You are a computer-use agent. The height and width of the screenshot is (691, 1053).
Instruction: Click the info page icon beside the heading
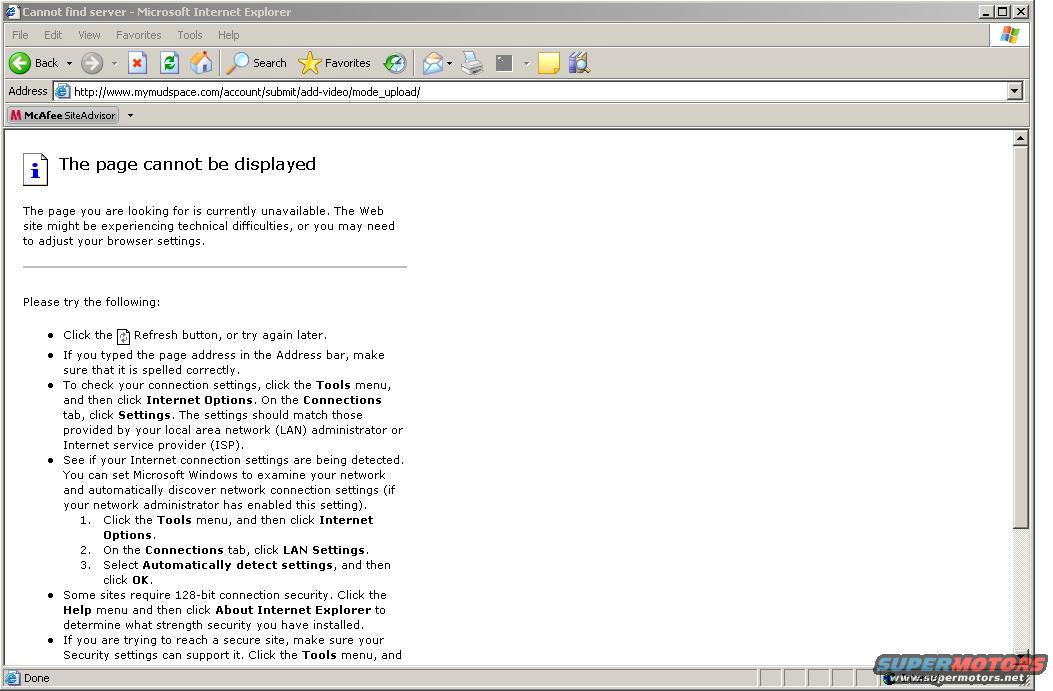click(36, 169)
